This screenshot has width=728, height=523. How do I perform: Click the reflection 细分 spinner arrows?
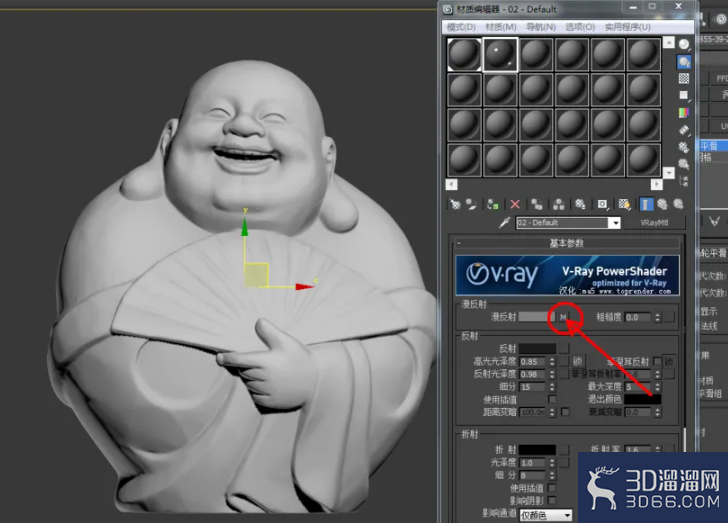(552, 386)
